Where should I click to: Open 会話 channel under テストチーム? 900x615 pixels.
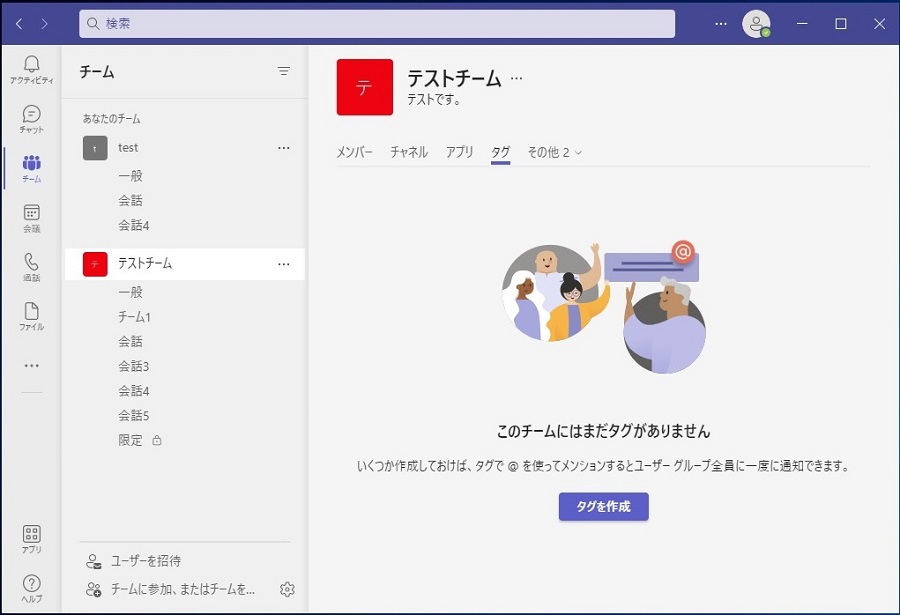click(x=130, y=342)
